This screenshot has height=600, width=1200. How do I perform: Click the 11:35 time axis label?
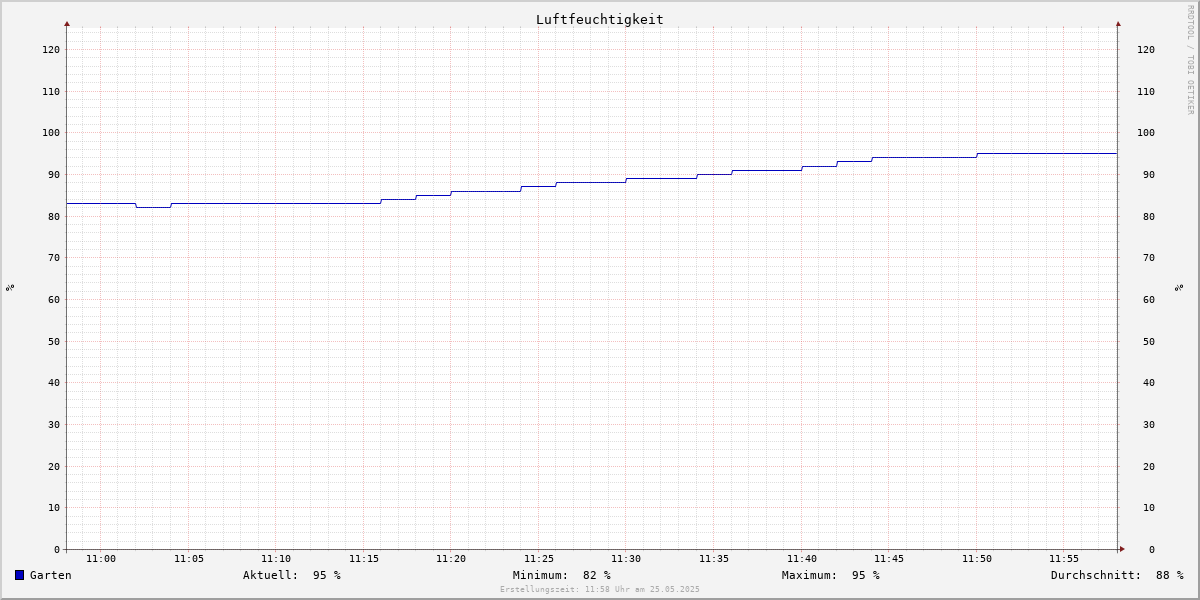pyautogui.click(x=714, y=559)
